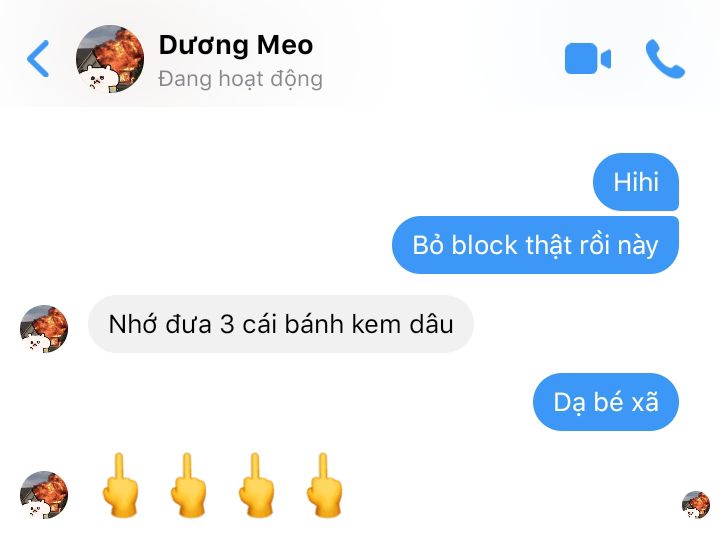Start a video call with Dương Meo
Screen dimensions: 720x534
coord(588,59)
